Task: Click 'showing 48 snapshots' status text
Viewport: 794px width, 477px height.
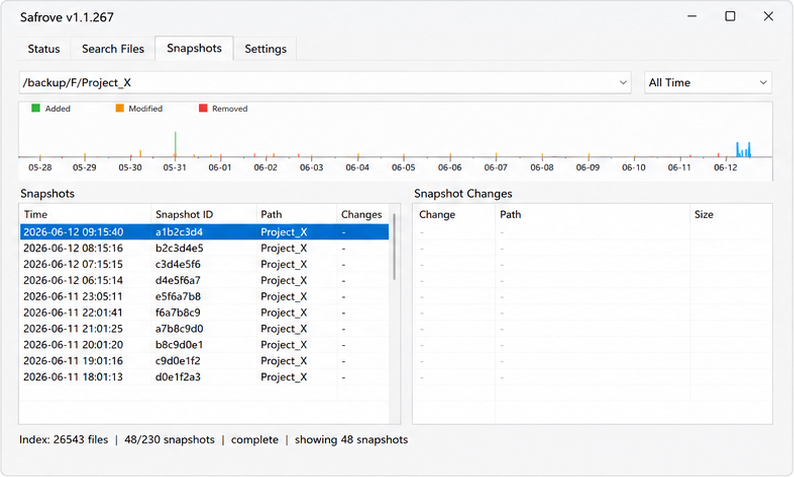Action: (x=351, y=440)
